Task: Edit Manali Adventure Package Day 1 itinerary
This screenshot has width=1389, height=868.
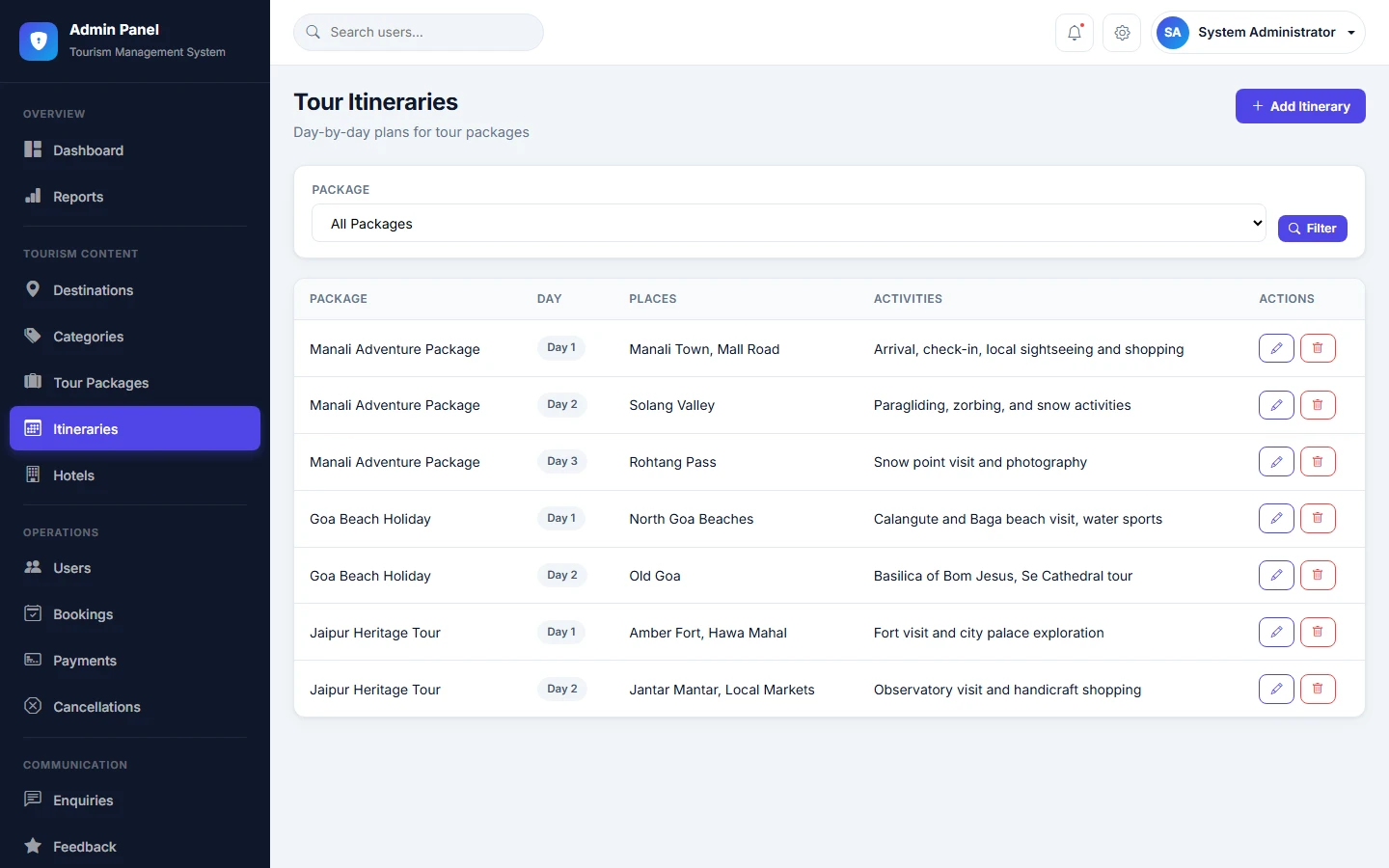Action: 1276,348
